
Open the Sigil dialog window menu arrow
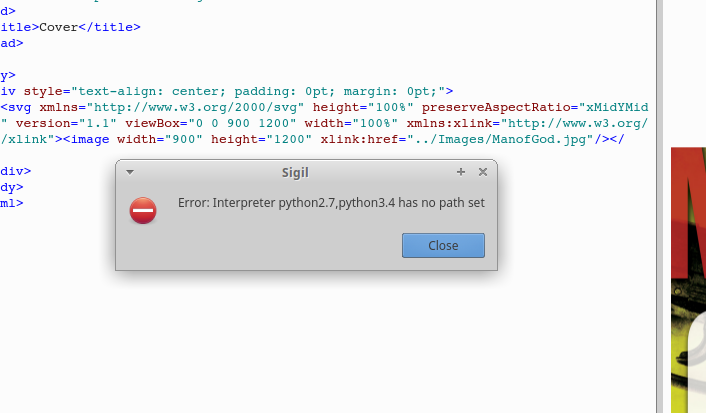(x=130, y=172)
